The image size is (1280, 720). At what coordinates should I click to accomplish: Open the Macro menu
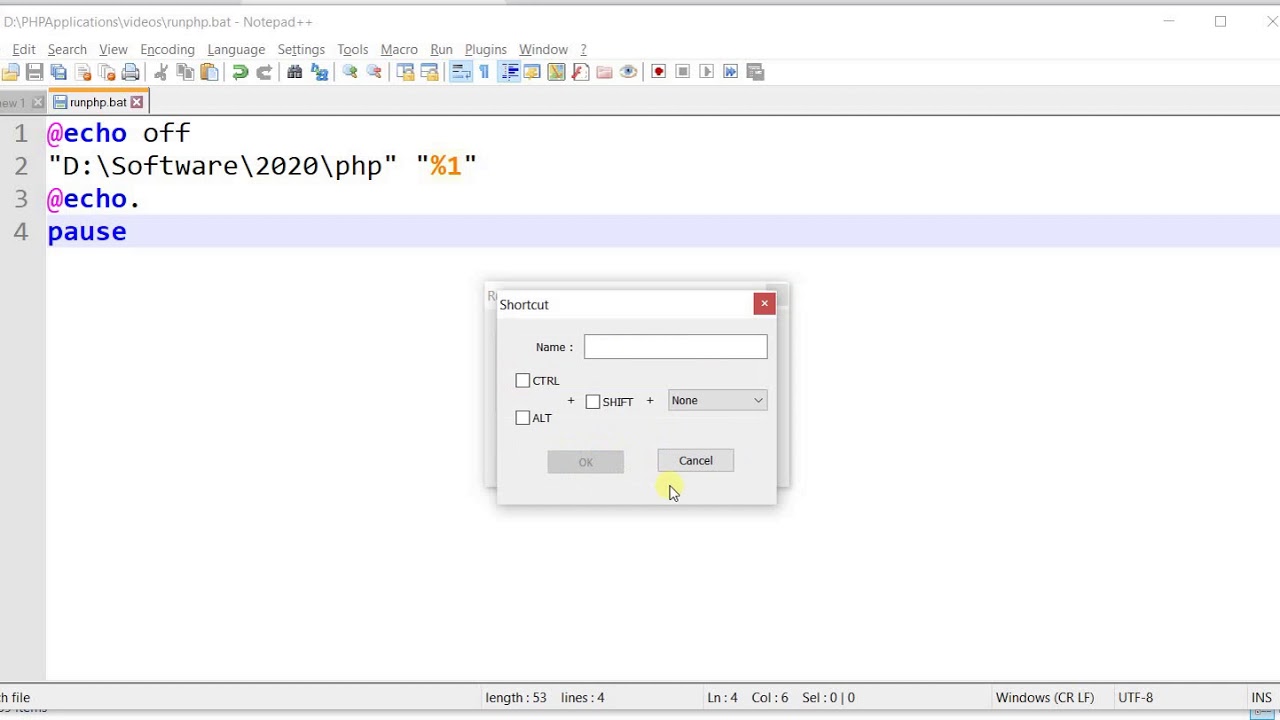pos(399,49)
